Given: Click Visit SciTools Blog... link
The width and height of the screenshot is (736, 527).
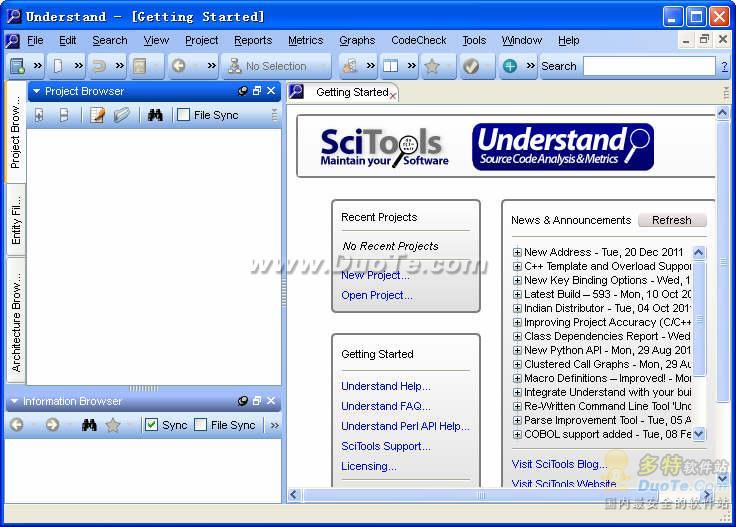Looking at the screenshot, I should tap(559, 464).
